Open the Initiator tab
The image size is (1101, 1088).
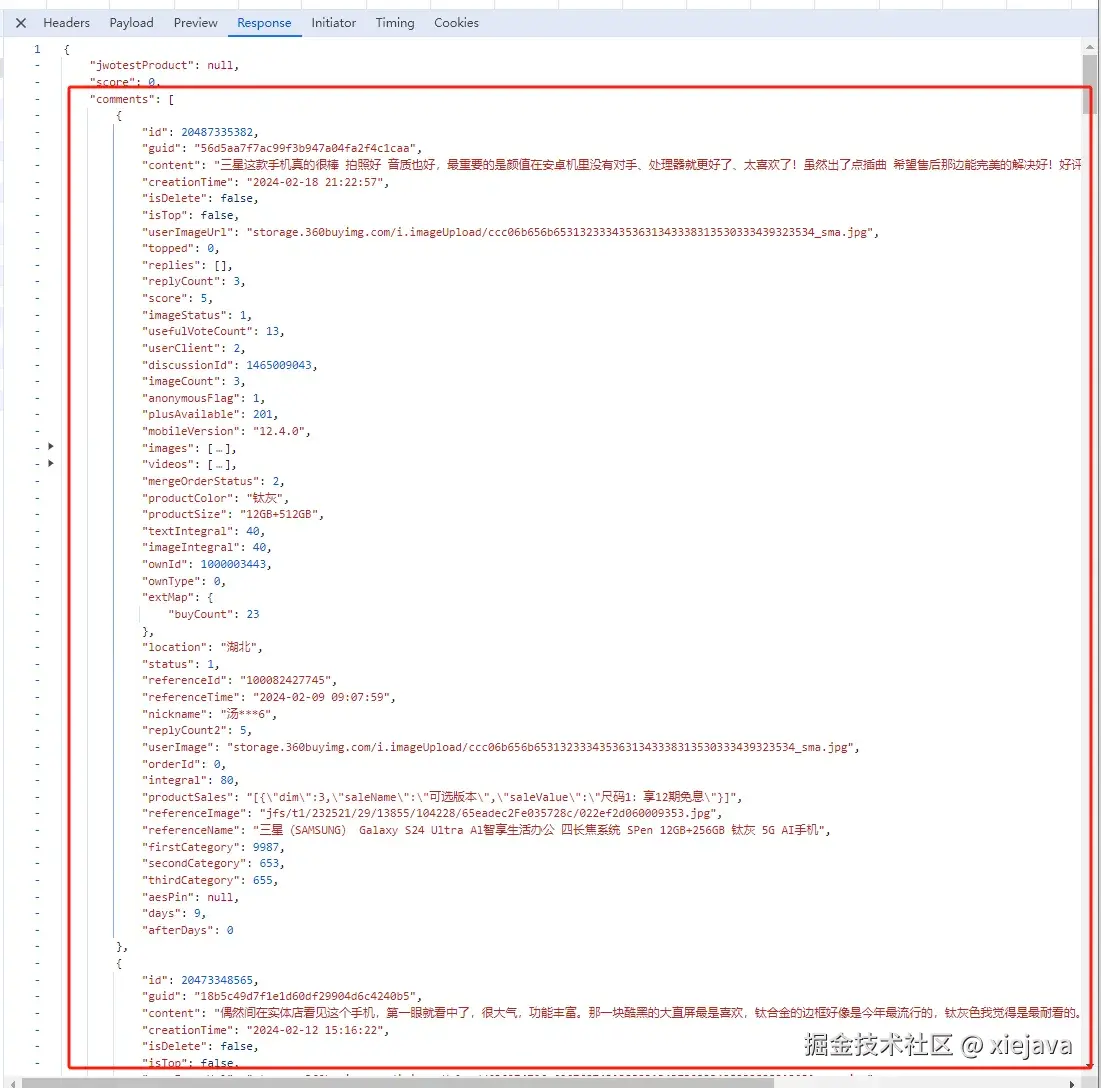tap(333, 22)
